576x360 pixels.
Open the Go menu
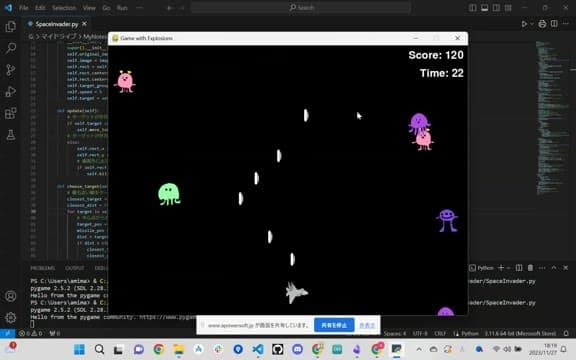click(106, 8)
